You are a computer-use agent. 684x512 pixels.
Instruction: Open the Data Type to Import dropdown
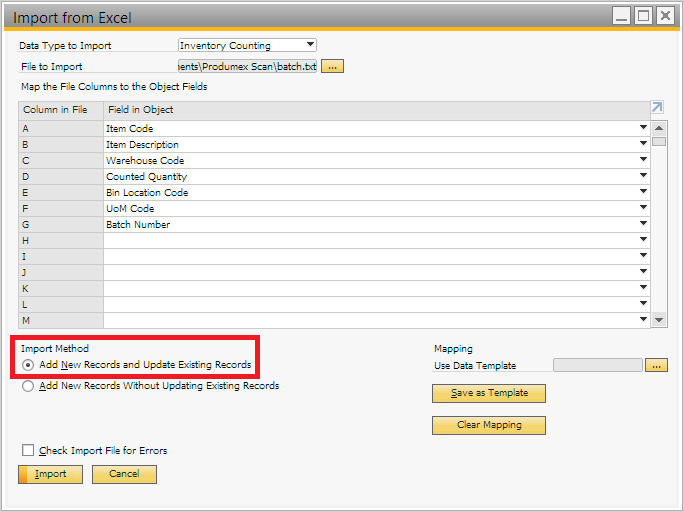click(x=310, y=45)
